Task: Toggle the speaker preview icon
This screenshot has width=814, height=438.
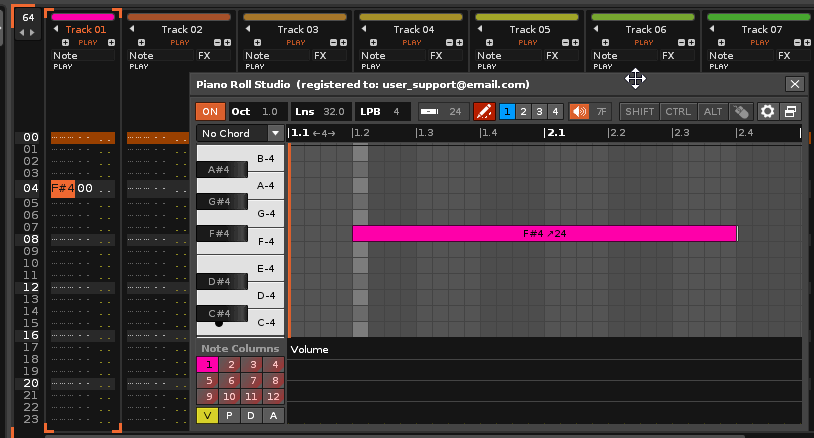Action: coord(579,112)
